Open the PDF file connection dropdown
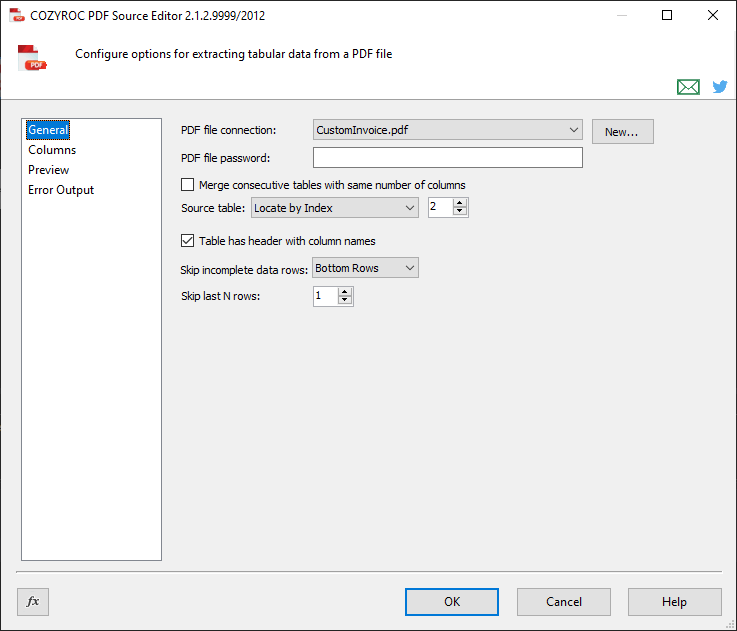This screenshot has width=737, height=631. tap(573, 130)
